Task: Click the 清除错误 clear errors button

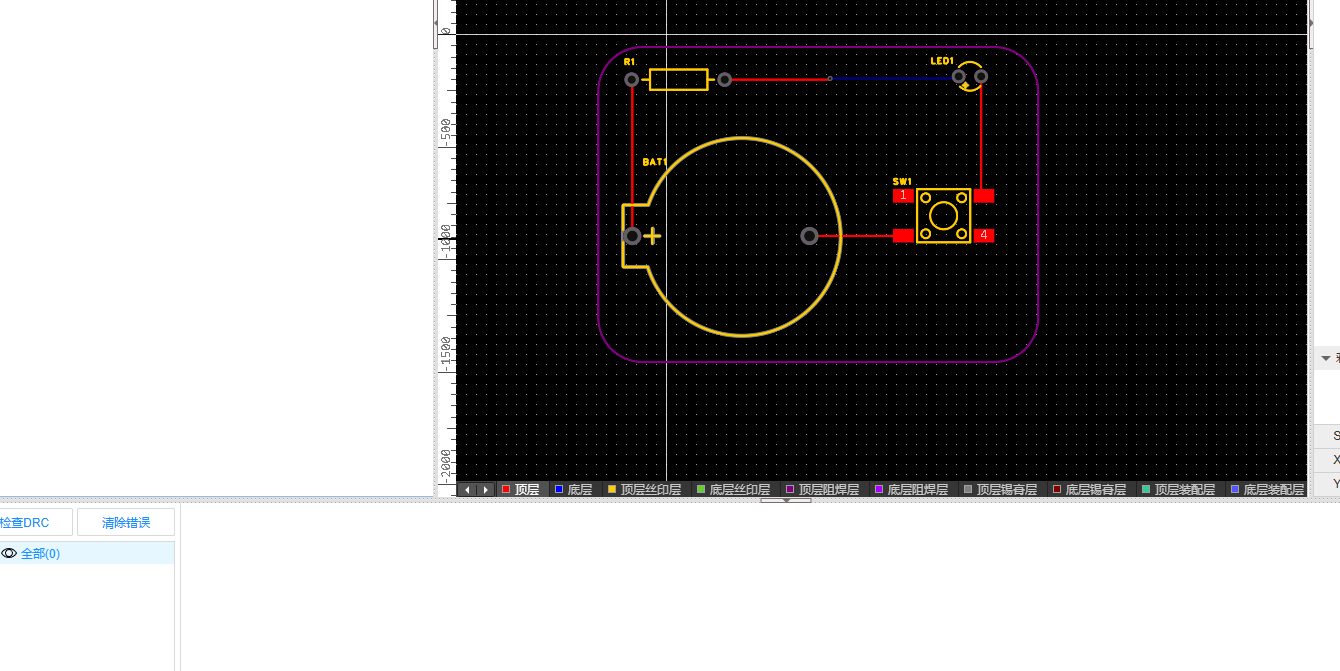Action: 126,522
